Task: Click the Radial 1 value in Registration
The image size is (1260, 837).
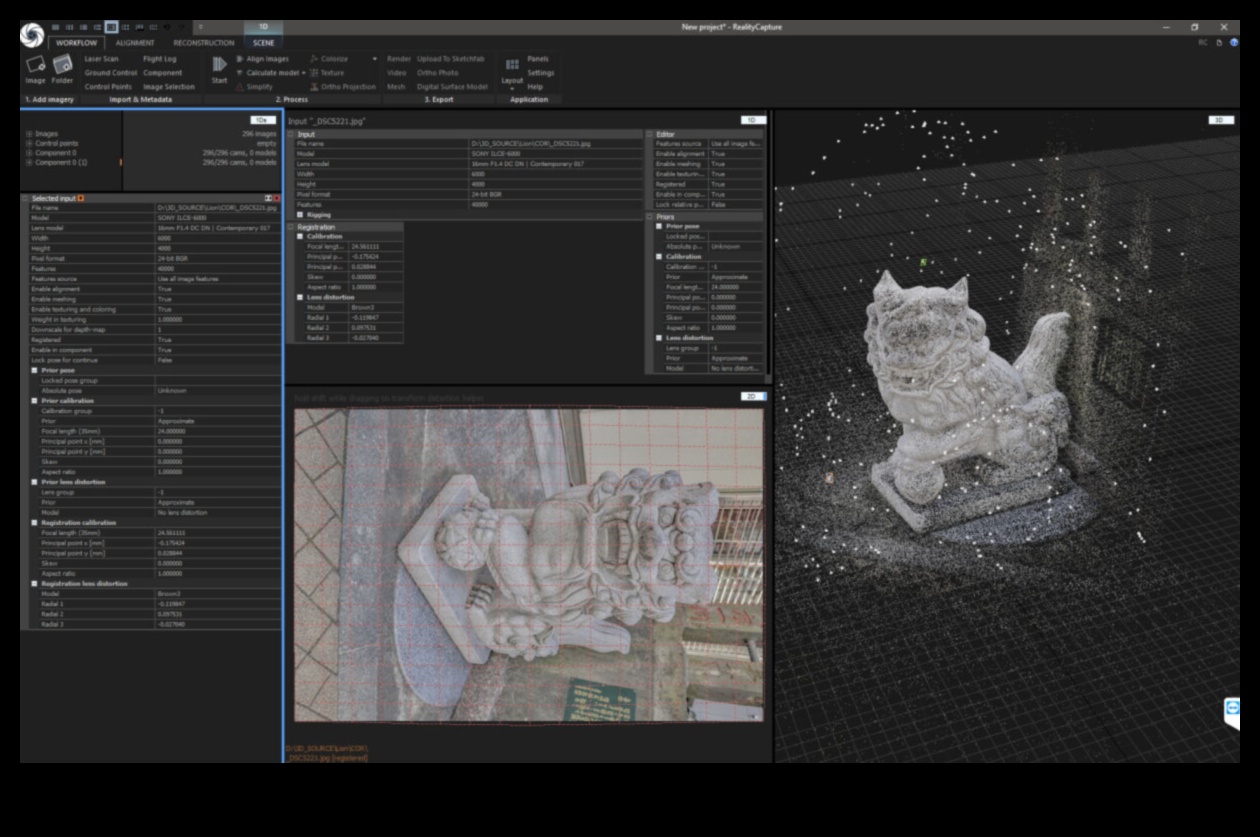Action: tap(377, 317)
